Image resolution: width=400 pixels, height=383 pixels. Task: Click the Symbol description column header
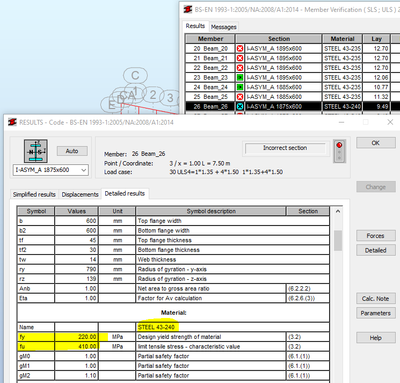pos(211,211)
